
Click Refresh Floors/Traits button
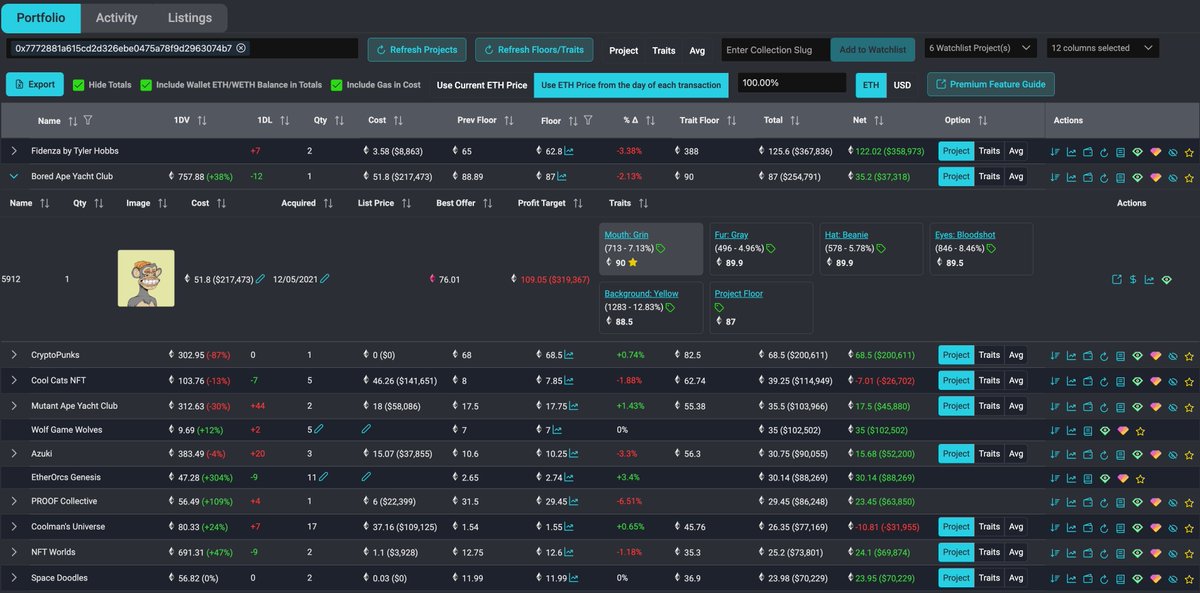click(x=534, y=49)
